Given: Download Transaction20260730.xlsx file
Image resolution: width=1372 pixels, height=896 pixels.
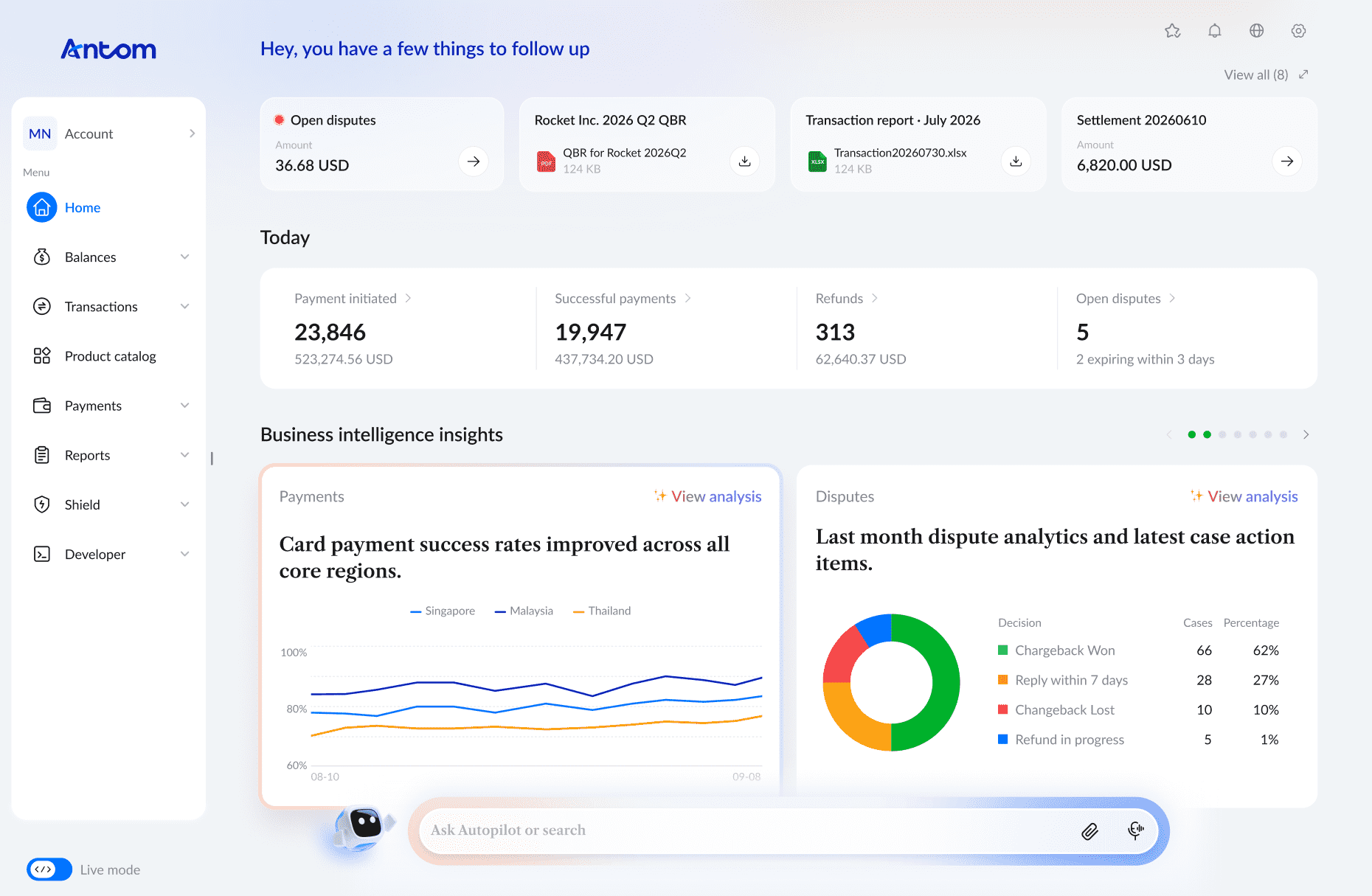Looking at the screenshot, I should pyautogui.click(x=1016, y=161).
